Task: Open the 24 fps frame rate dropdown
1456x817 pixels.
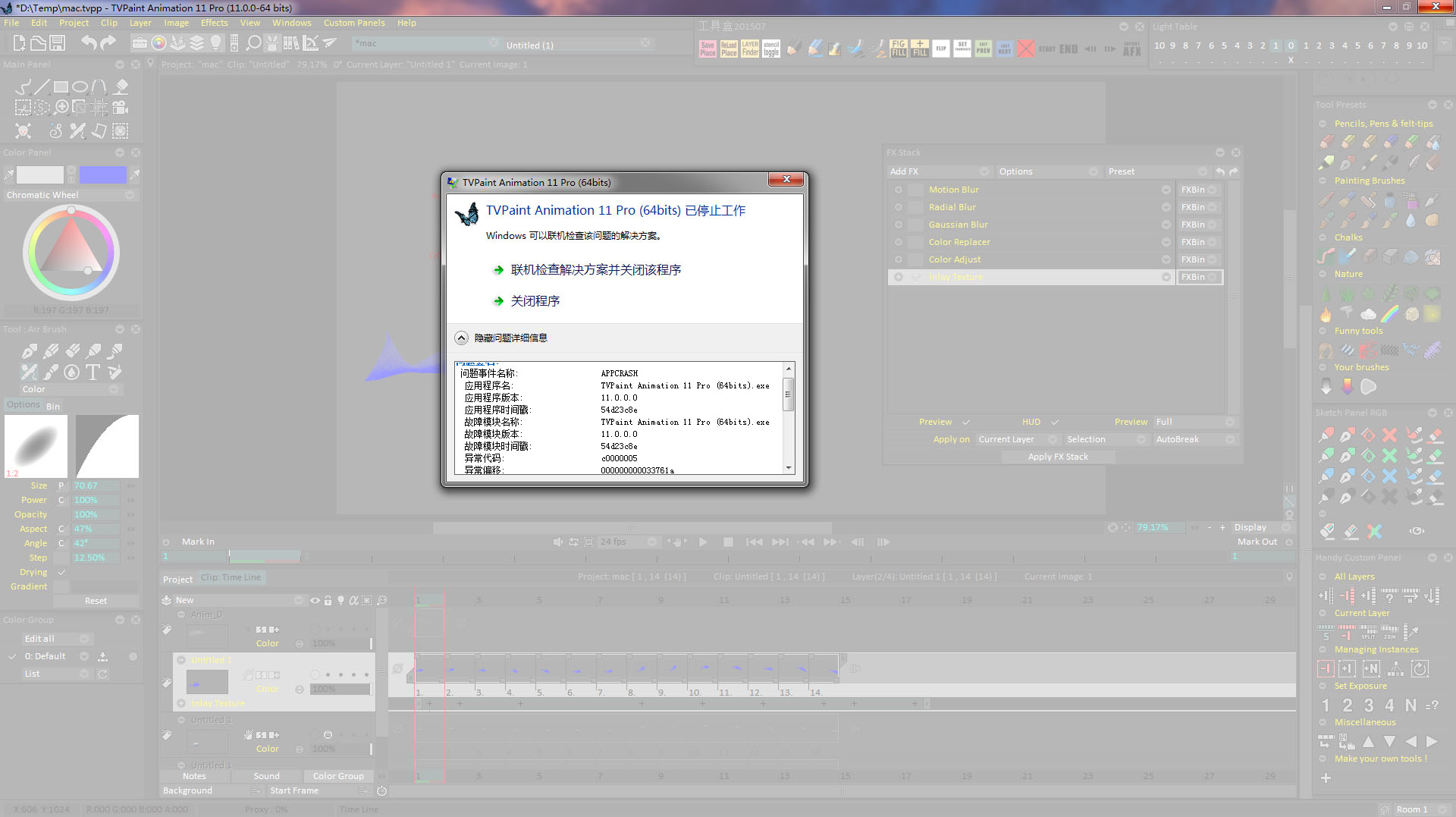Action: pos(629,542)
